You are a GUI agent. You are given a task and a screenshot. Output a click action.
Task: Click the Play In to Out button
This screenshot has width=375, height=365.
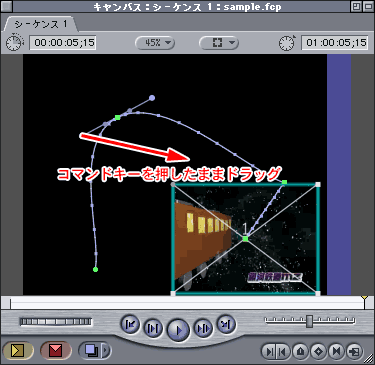pyautogui.click(x=153, y=329)
